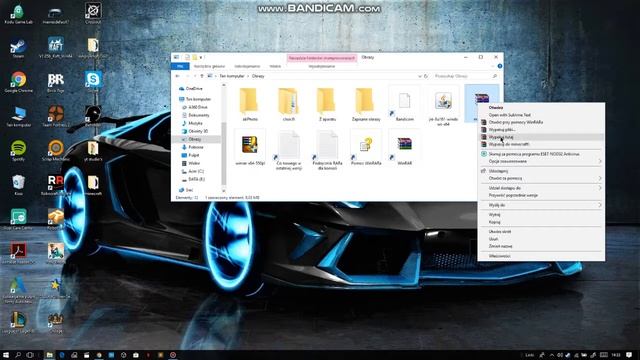640x360 pixels.
Task: Select the Bandicam shortcut file
Action: tap(404, 104)
